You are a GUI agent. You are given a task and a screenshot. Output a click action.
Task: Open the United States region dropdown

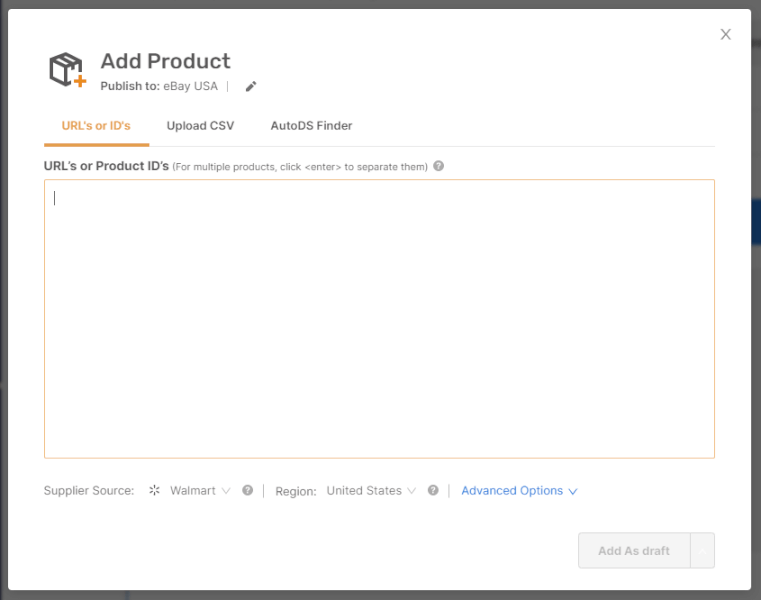point(371,491)
